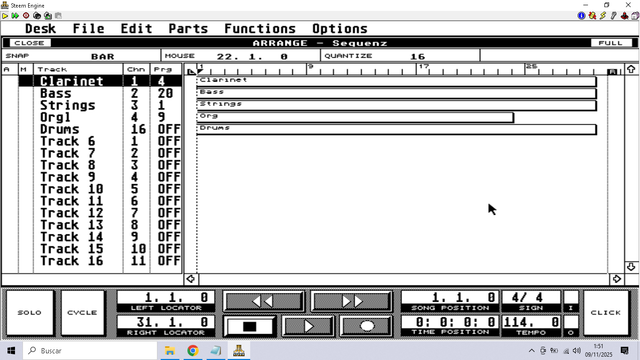Click the Tempo value 114
Viewport: 640px width, 360px height.
[x=531, y=322]
